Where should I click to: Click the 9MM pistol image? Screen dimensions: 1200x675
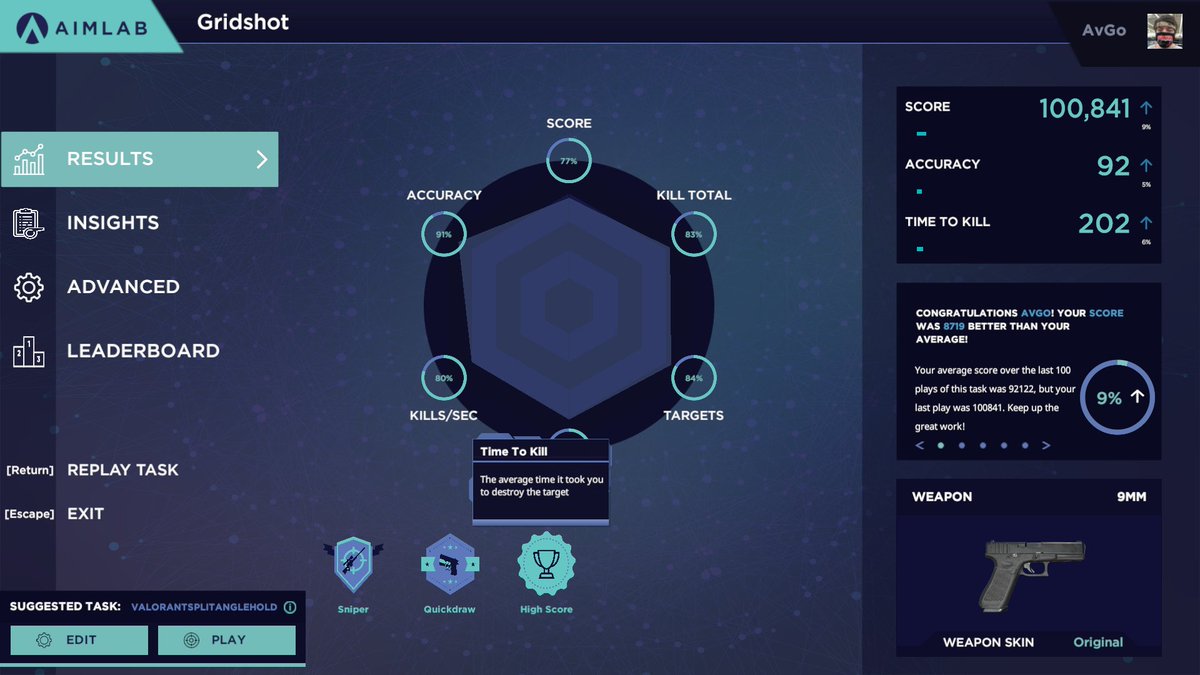(1033, 574)
